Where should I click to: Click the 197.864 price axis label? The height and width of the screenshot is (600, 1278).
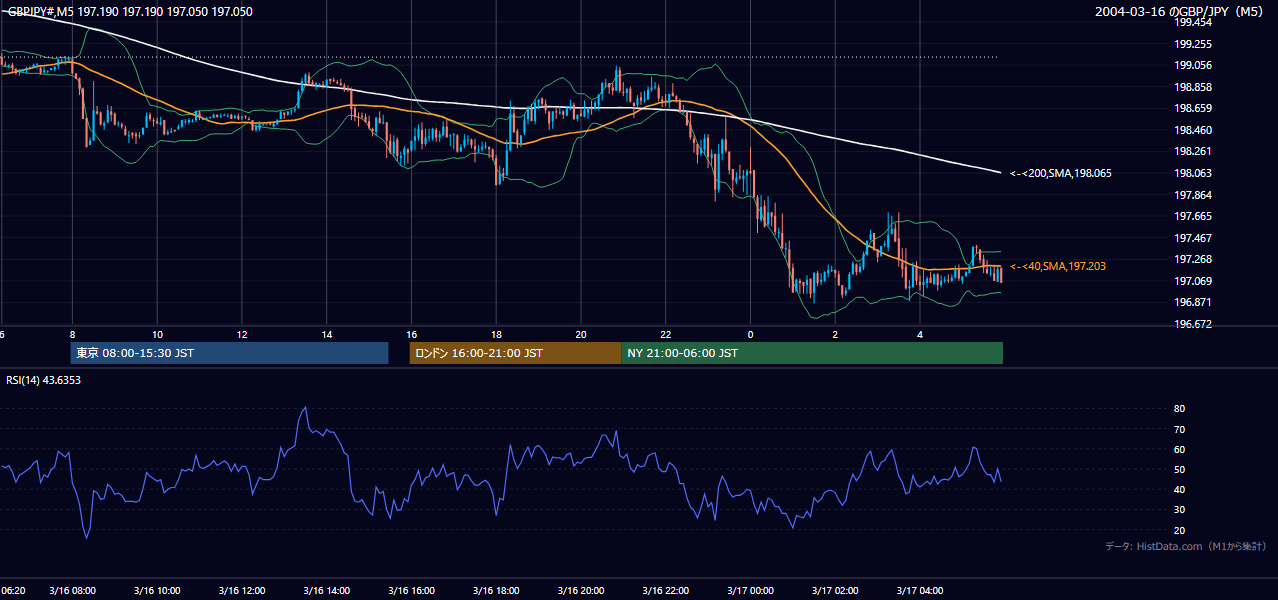coord(1194,195)
